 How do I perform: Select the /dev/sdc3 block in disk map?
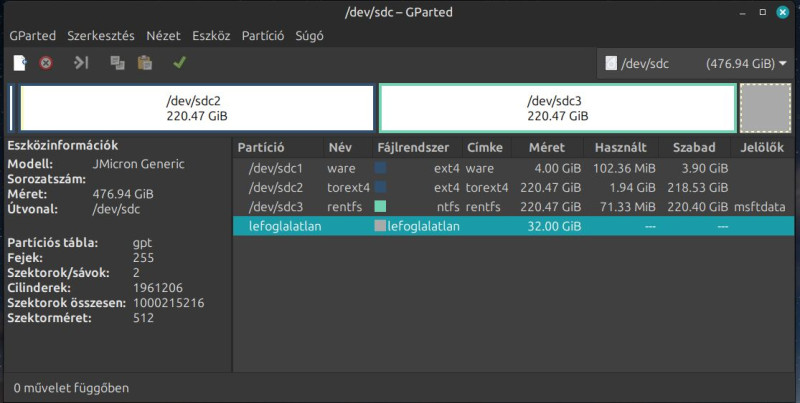point(558,108)
